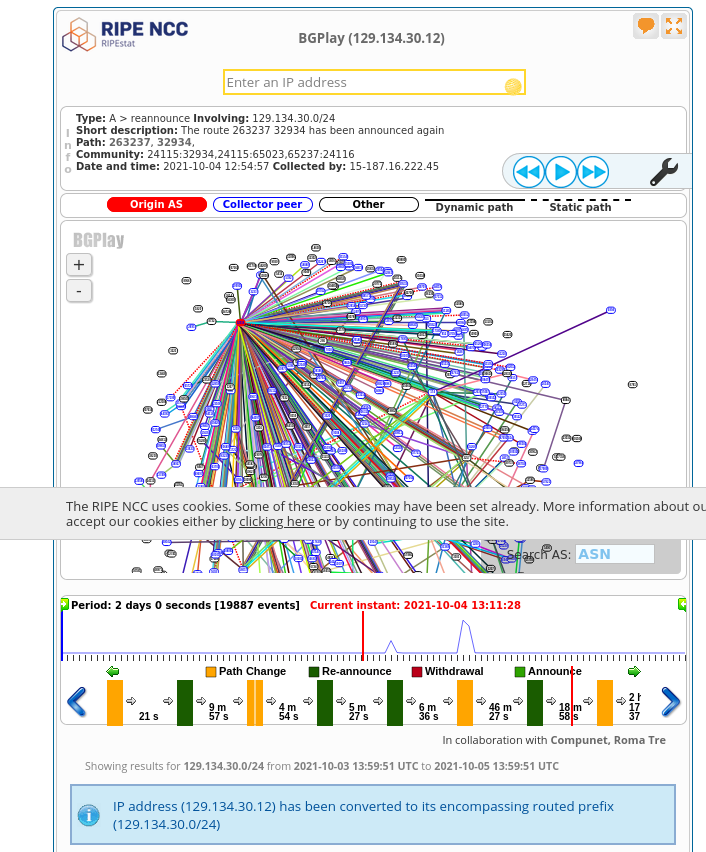Click the first orange Path Change event block

click(115, 703)
